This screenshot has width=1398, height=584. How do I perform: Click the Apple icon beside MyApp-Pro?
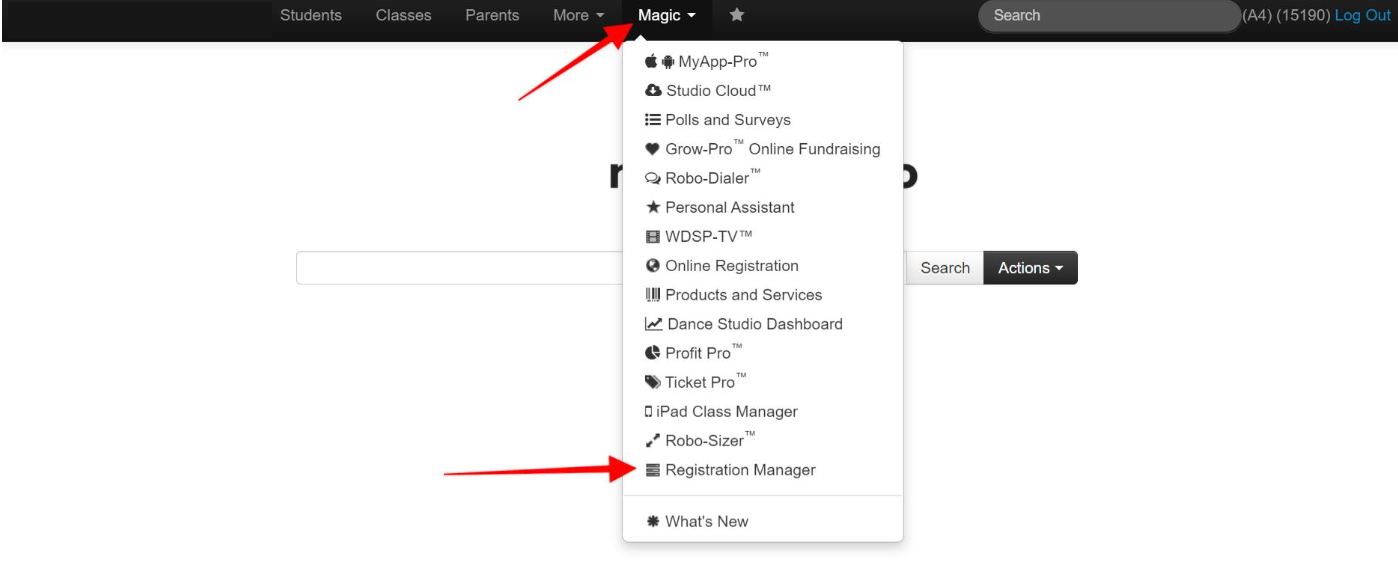[x=651, y=62]
